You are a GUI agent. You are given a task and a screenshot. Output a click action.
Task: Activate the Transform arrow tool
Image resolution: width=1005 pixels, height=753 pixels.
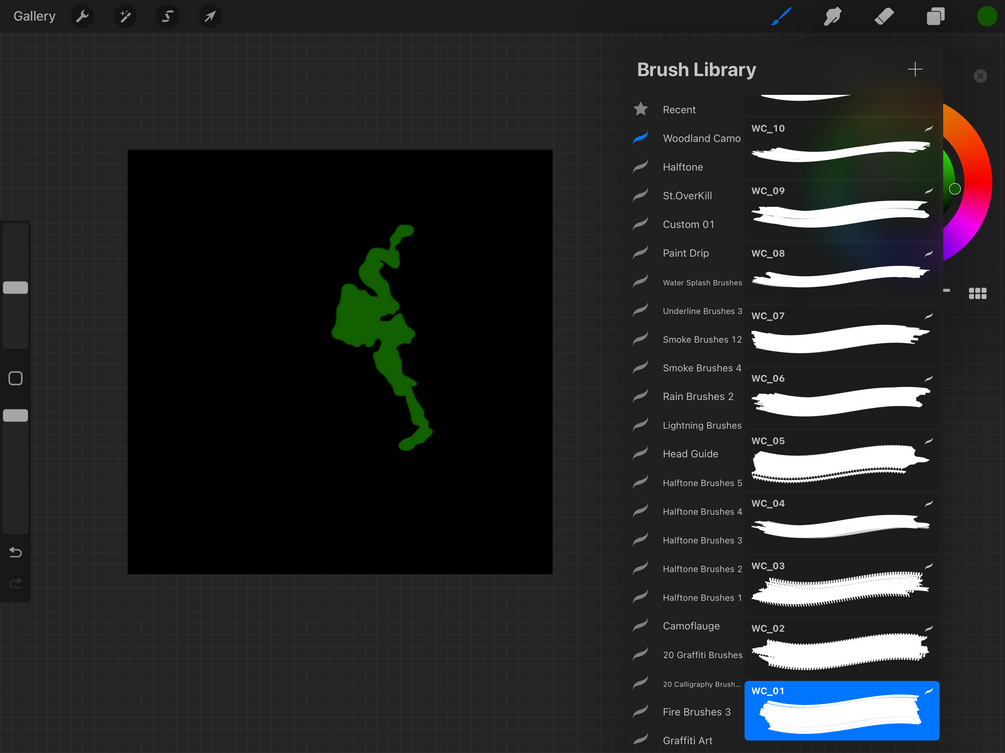[210, 16]
